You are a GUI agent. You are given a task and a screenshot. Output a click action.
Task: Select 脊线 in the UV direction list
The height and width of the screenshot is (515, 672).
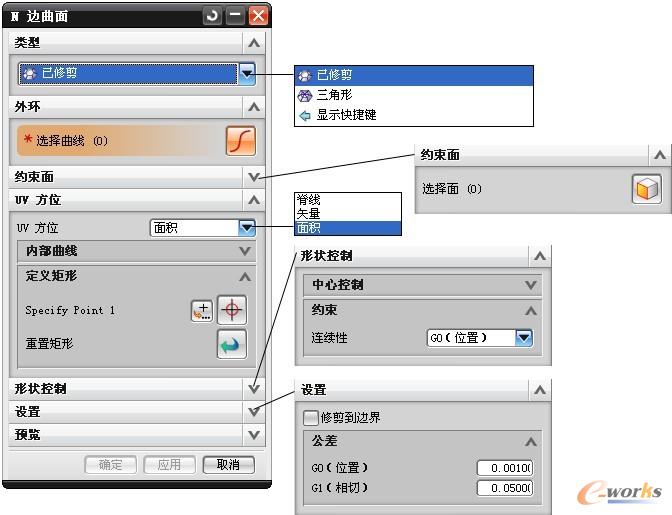click(x=308, y=200)
